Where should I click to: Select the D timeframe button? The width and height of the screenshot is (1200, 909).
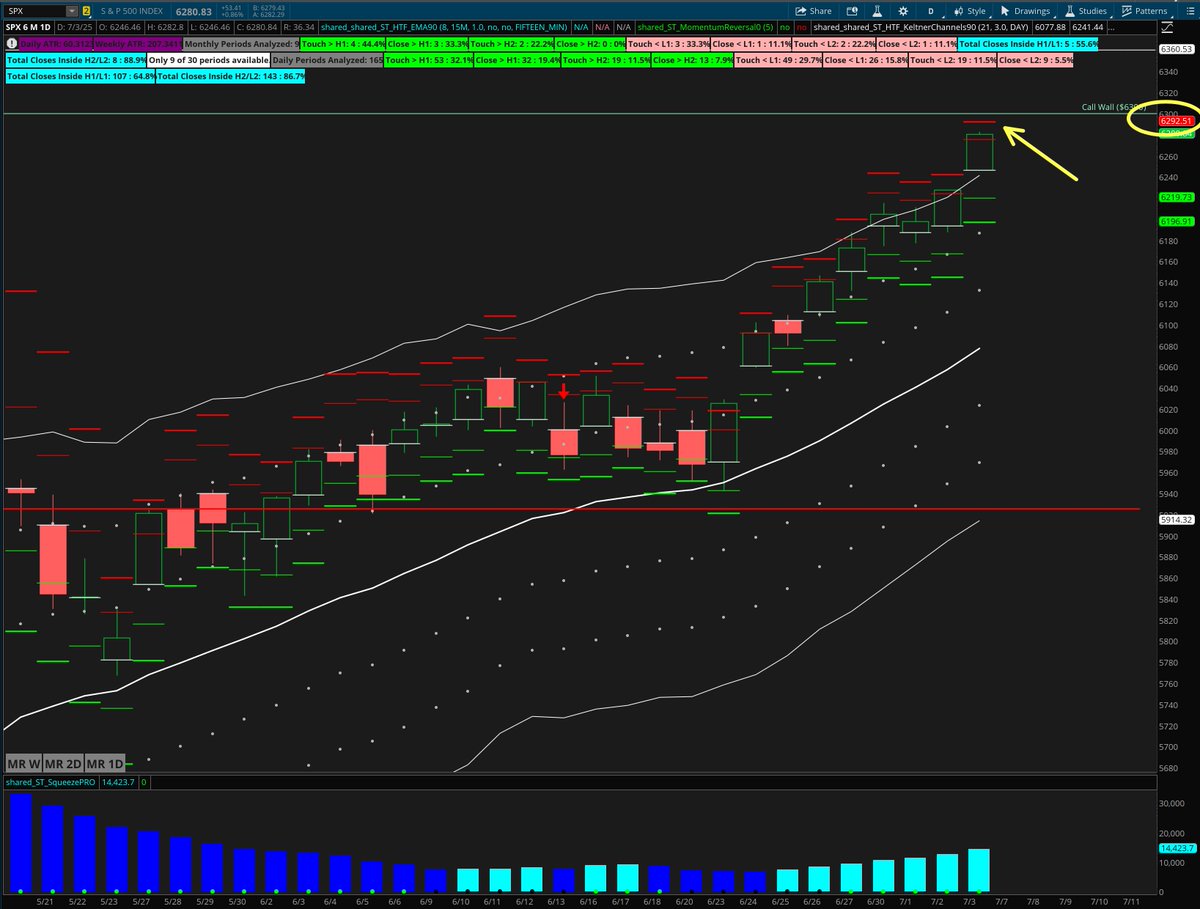pos(930,11)
